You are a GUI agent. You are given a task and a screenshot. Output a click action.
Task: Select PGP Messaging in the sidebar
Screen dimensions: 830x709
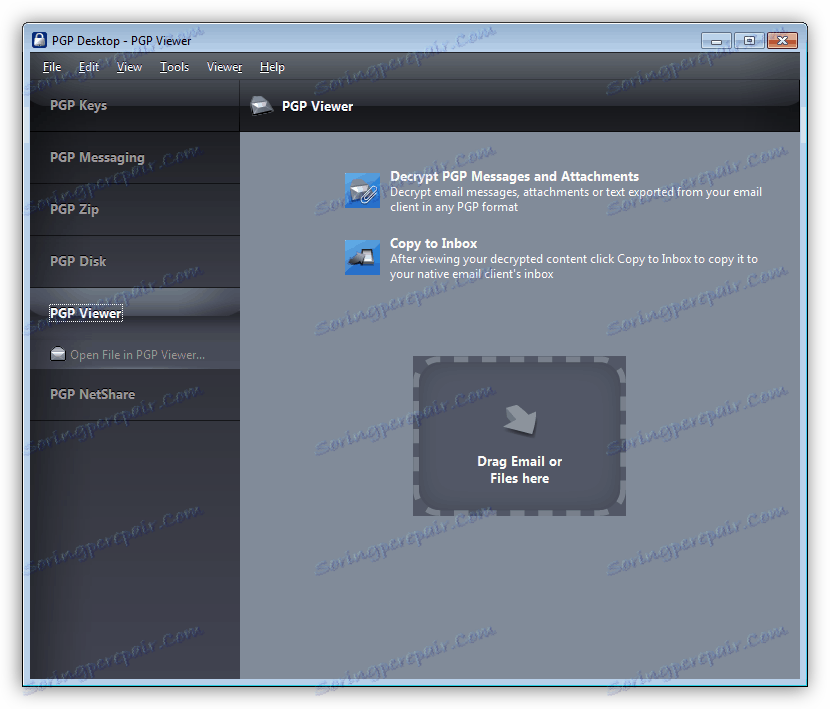(x=134, y=158)
